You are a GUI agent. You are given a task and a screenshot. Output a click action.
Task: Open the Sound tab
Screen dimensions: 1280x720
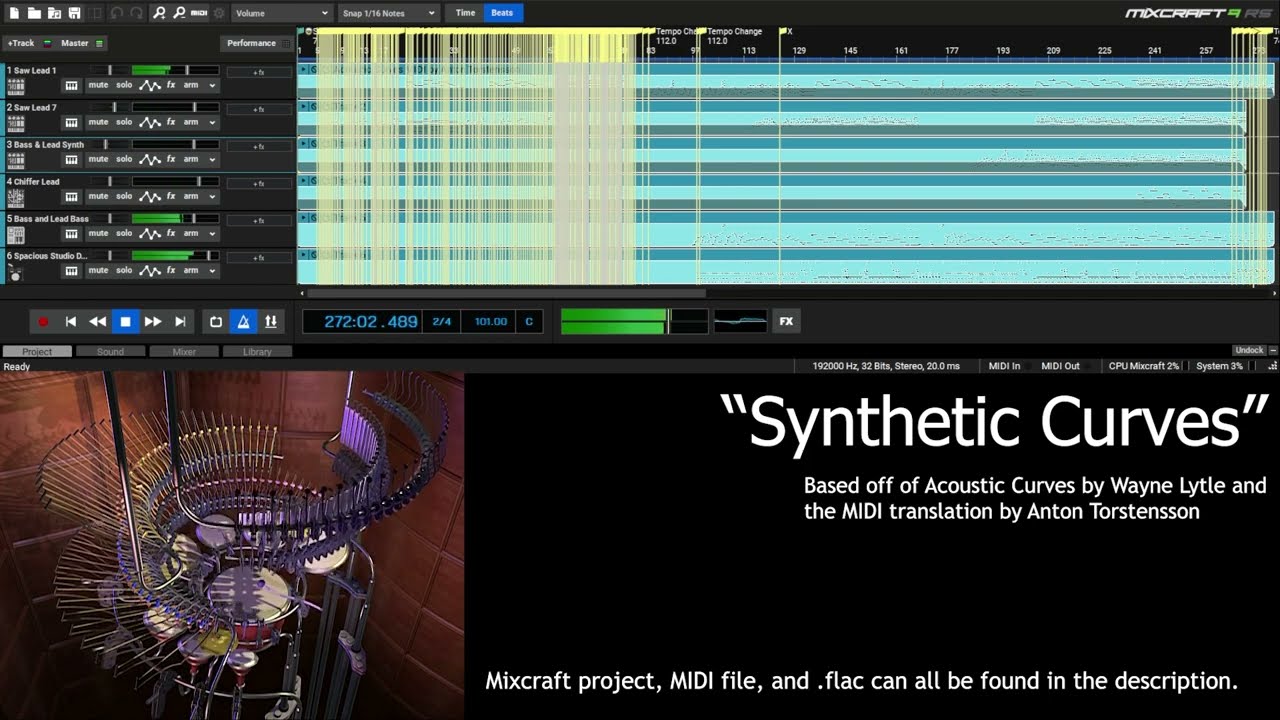coord(111,352)
